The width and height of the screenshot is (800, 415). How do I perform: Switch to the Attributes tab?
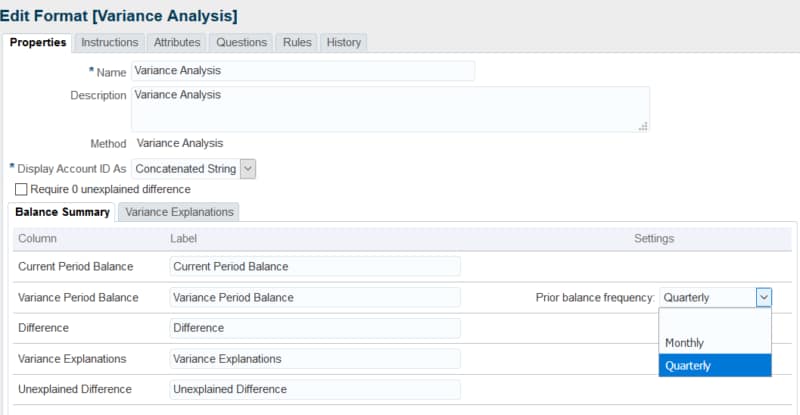tap(177, 42)
